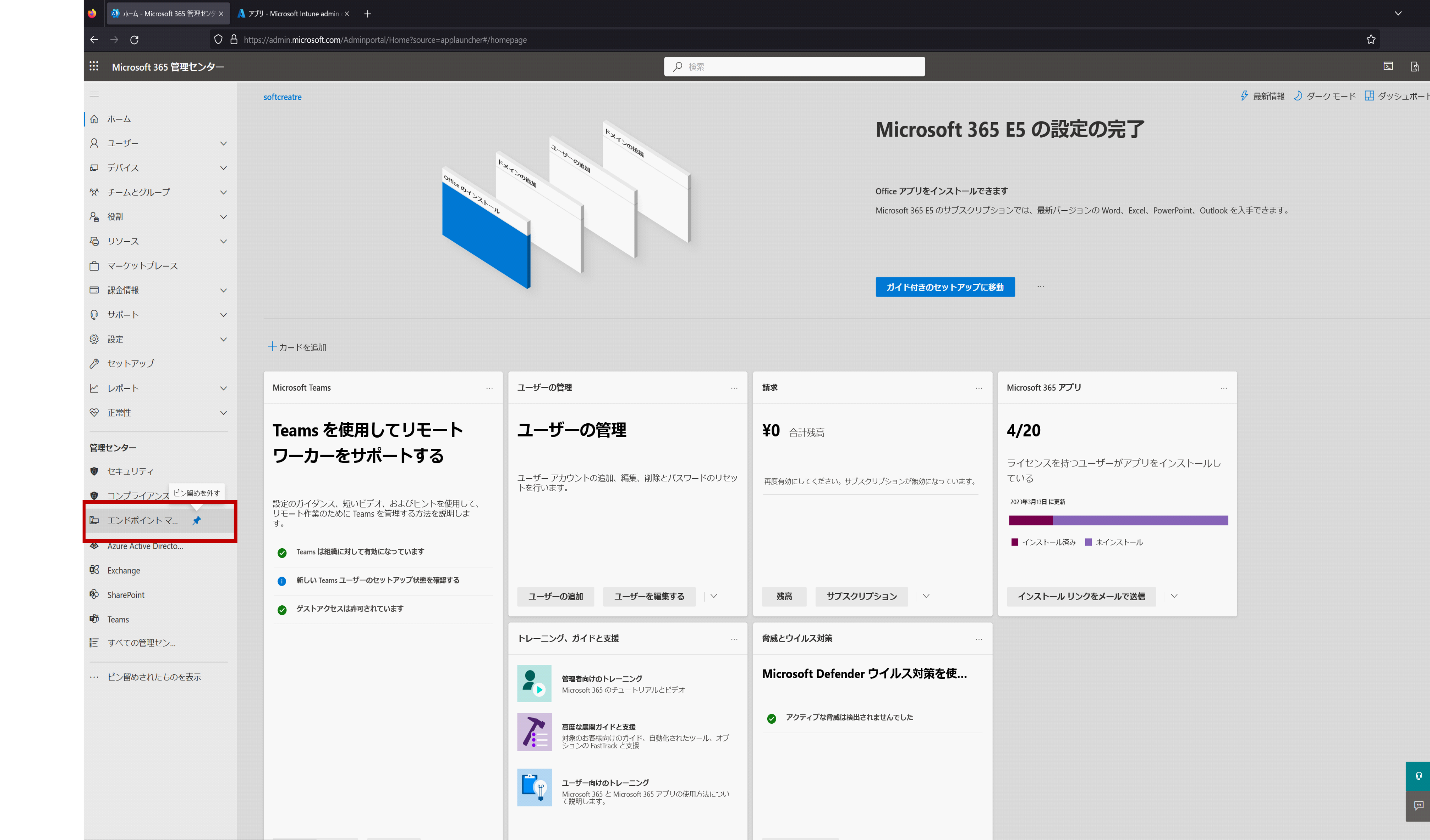1430x840 pixels.
Task: Open トレーニング、ガイドと支援 card more options
Action: [734, 639]
